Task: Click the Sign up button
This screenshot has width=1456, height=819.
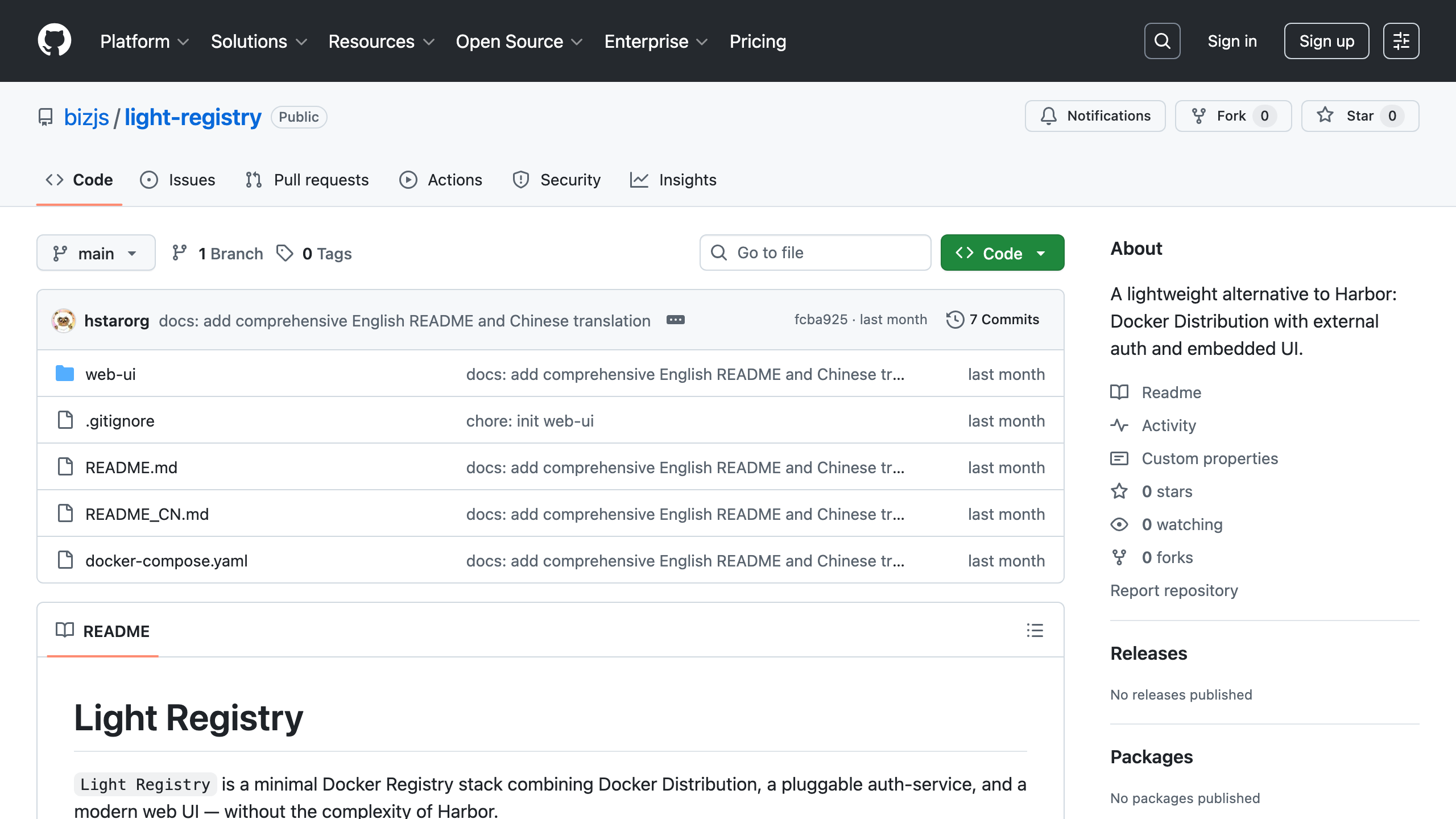Action: (1326, 40)
